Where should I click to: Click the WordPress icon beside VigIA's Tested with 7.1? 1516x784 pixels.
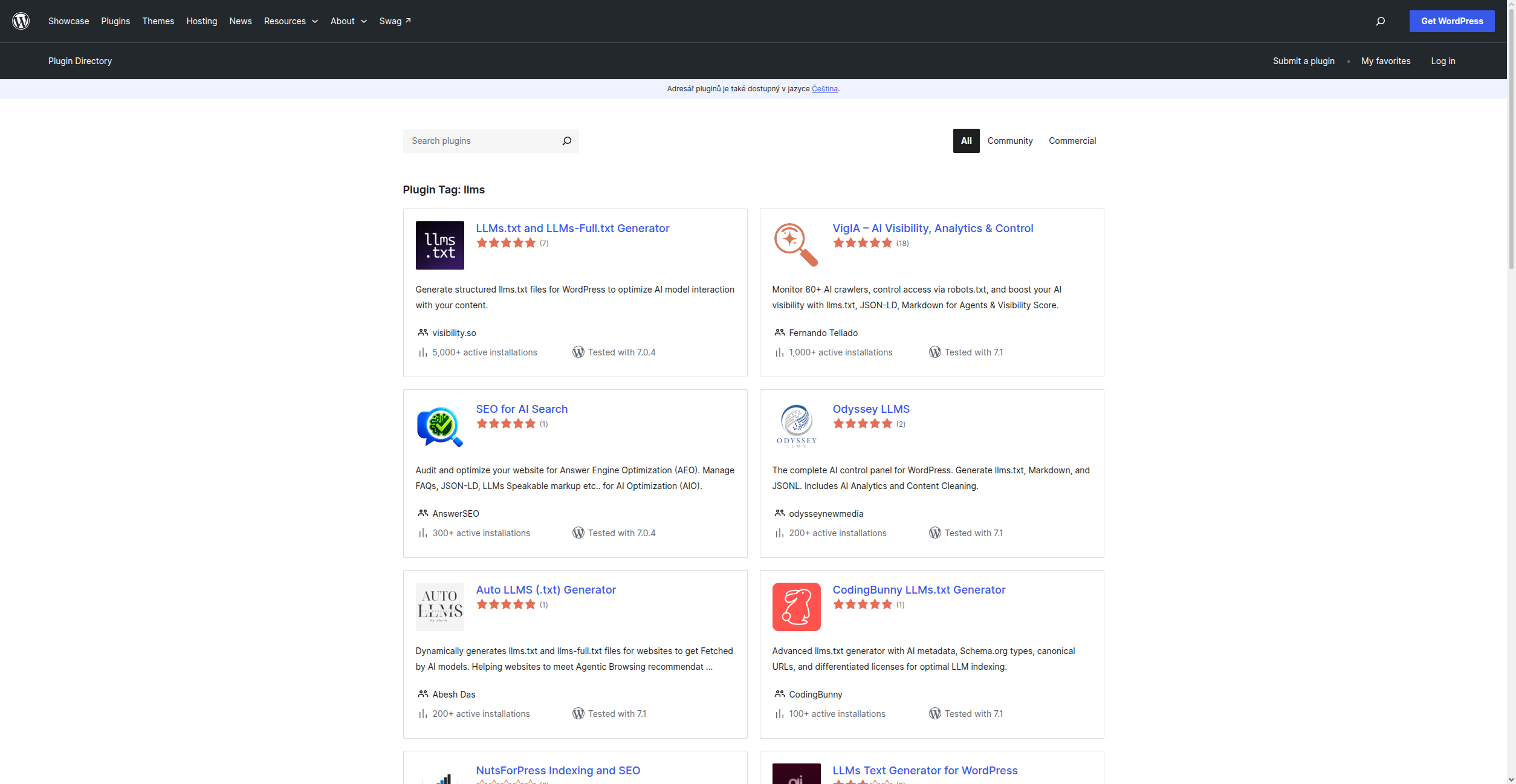(935, 352)
